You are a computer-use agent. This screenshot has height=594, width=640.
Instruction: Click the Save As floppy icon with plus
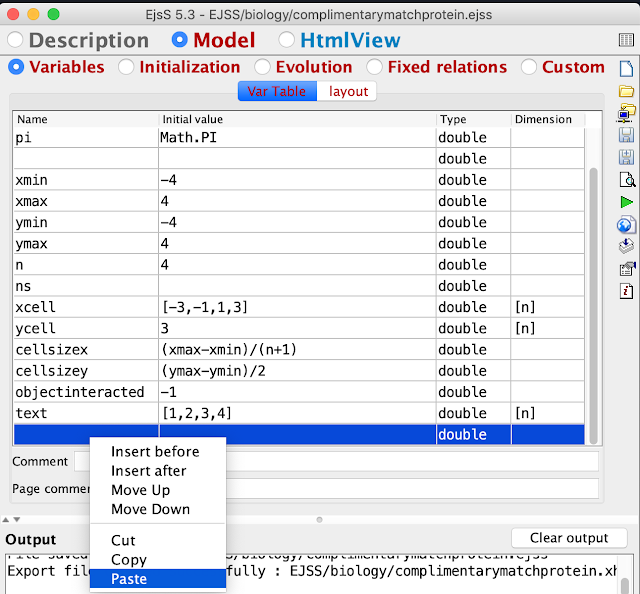pyautogui.click(x=626, y=157)
